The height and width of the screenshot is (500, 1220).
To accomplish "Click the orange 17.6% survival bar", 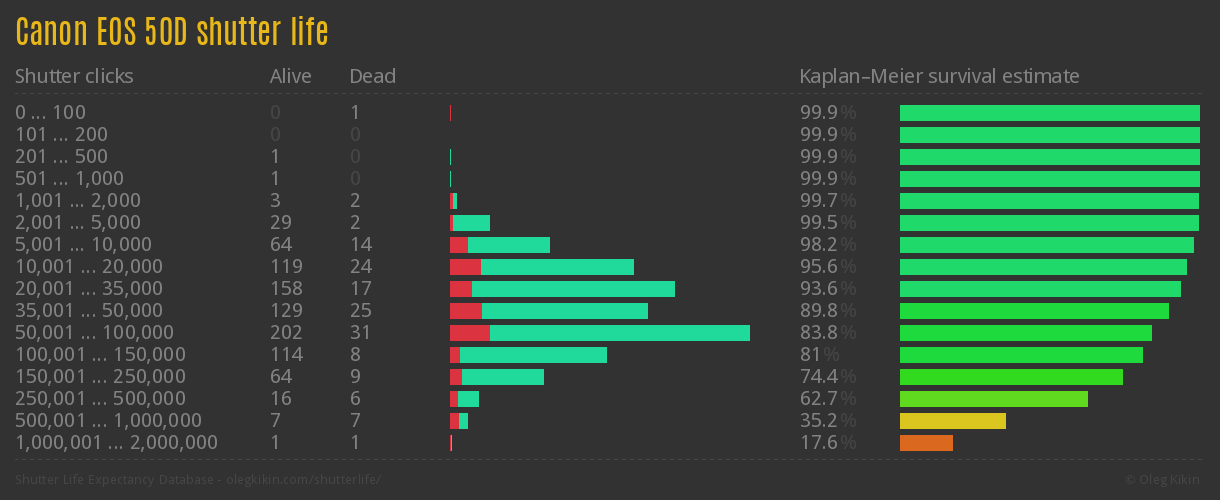I will pos(926,443).
